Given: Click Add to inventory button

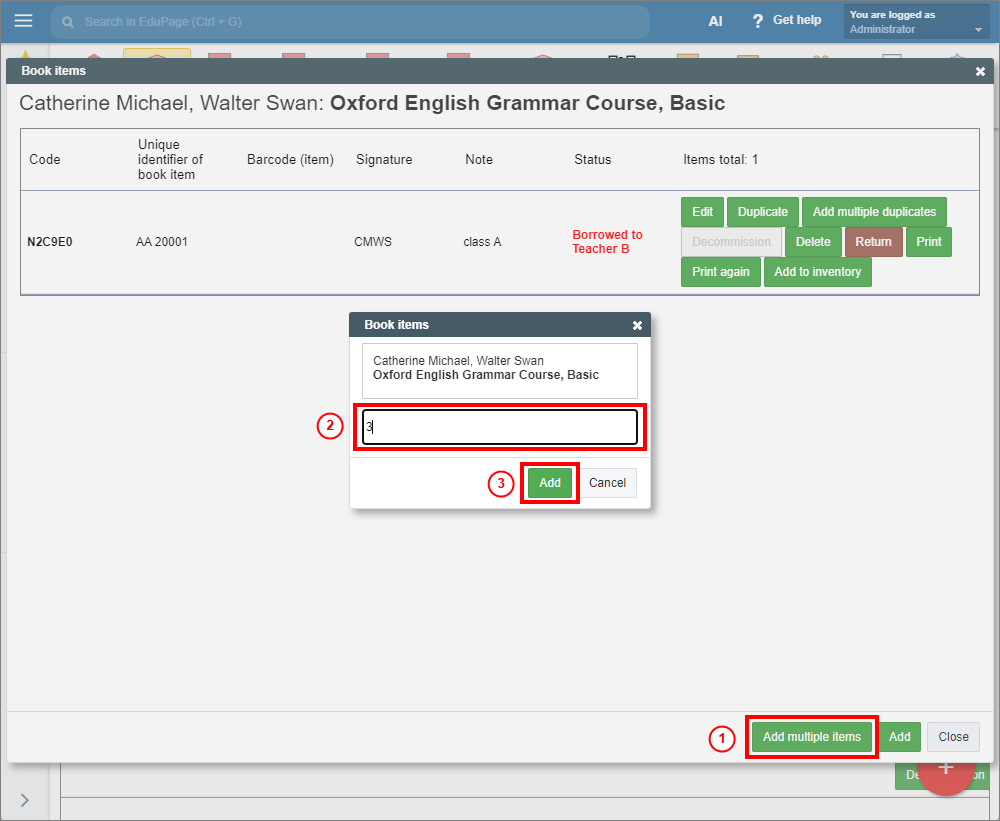Looking at the screenshot, I should 817,272.
